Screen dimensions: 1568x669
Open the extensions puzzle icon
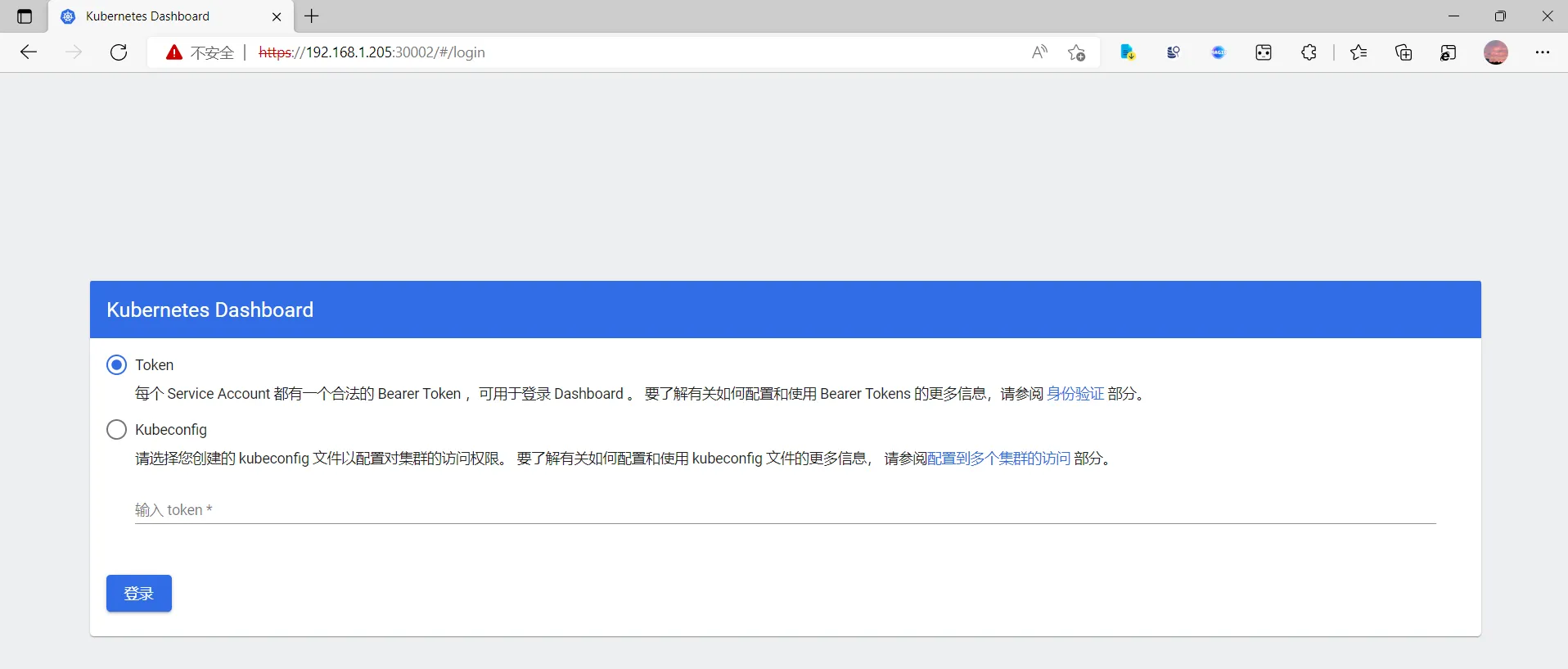click(x=1309, y=52)
